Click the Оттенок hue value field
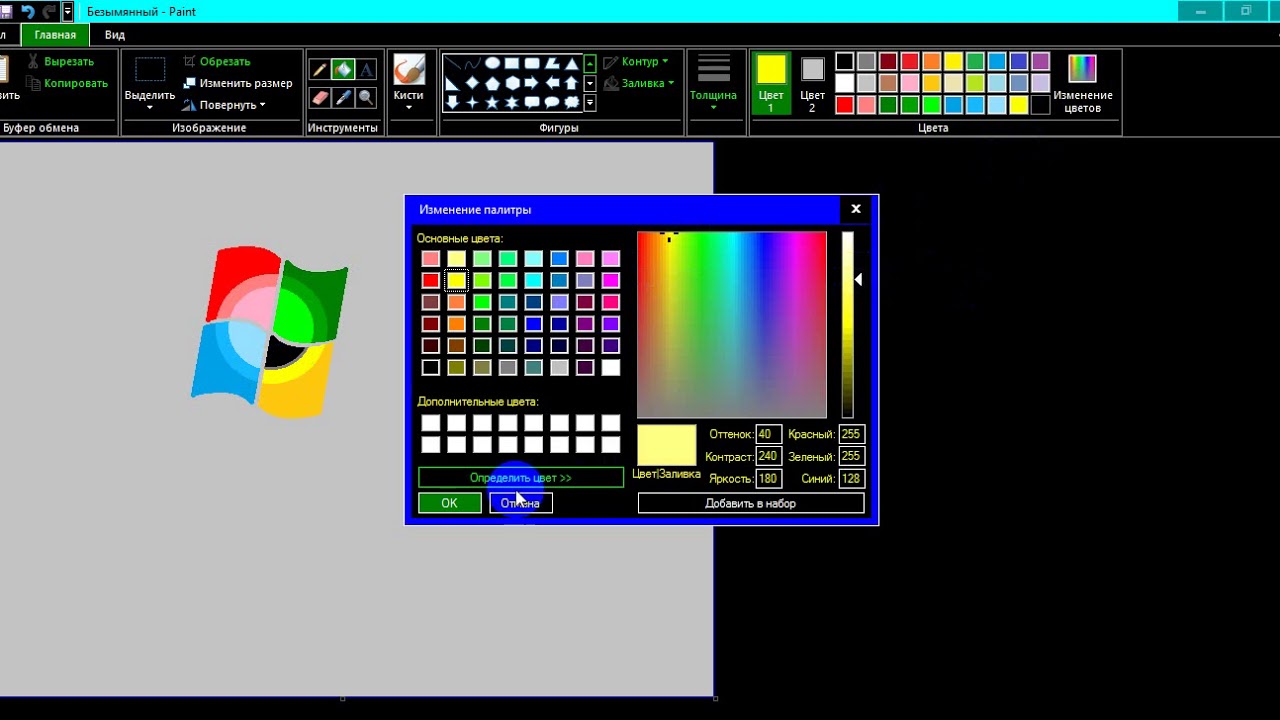The width and height of the screenshot is (1280, 720). pyautogui.click(x=768, y=434)
